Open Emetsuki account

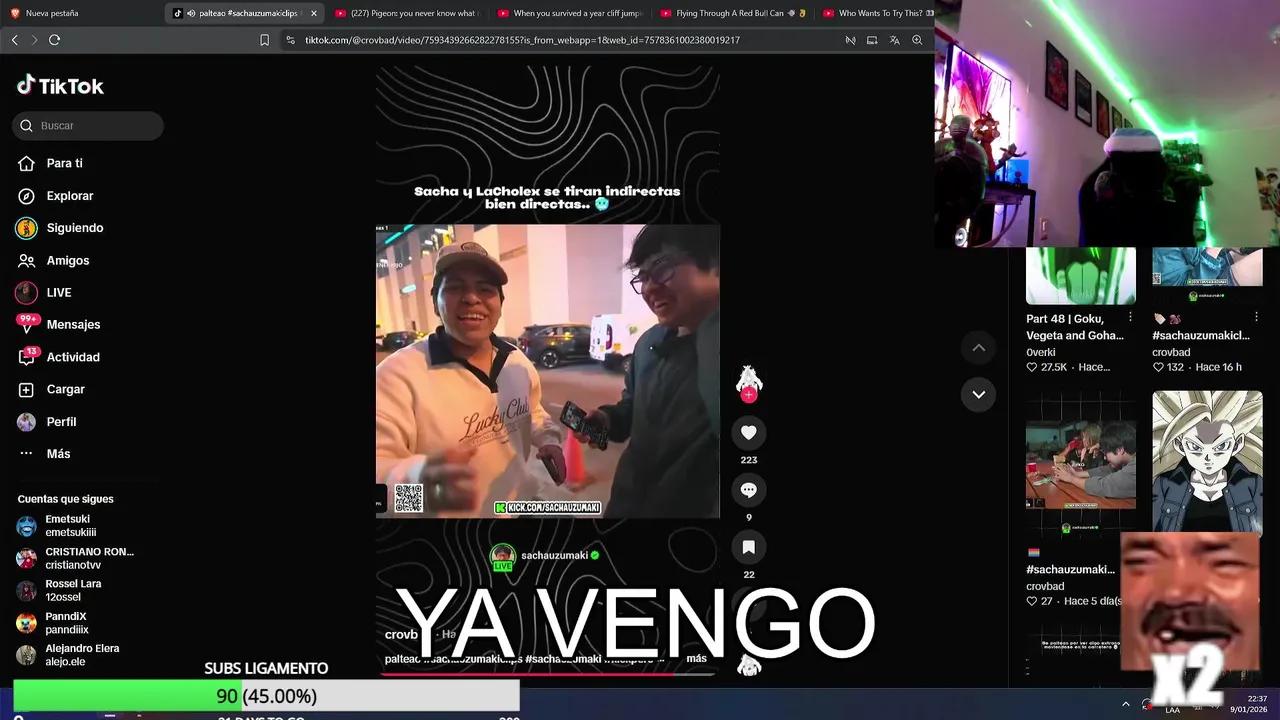pyautogui.click(x=75, y=526)
